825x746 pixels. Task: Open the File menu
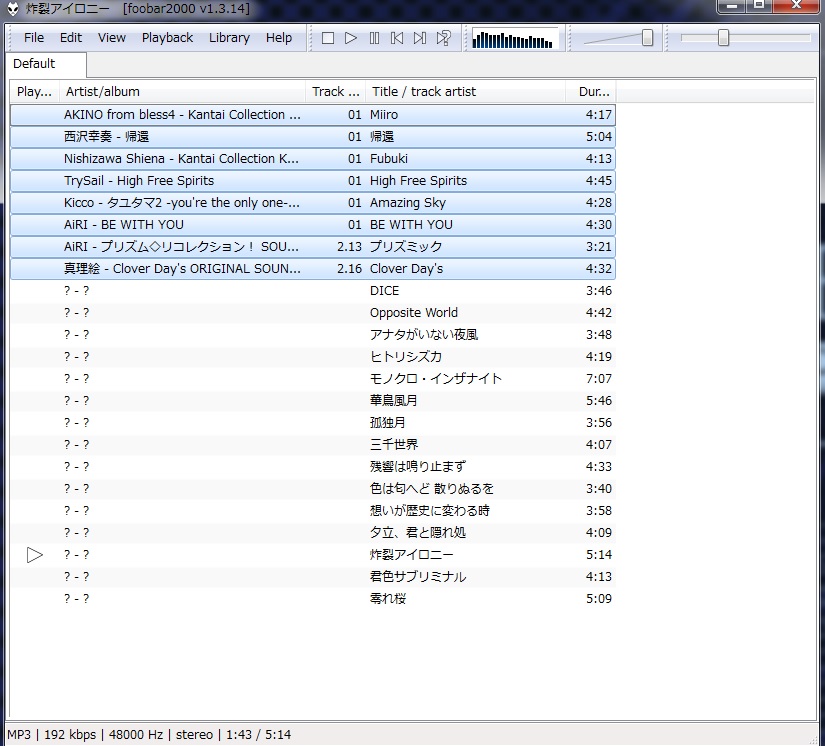[x=34, y=38]
